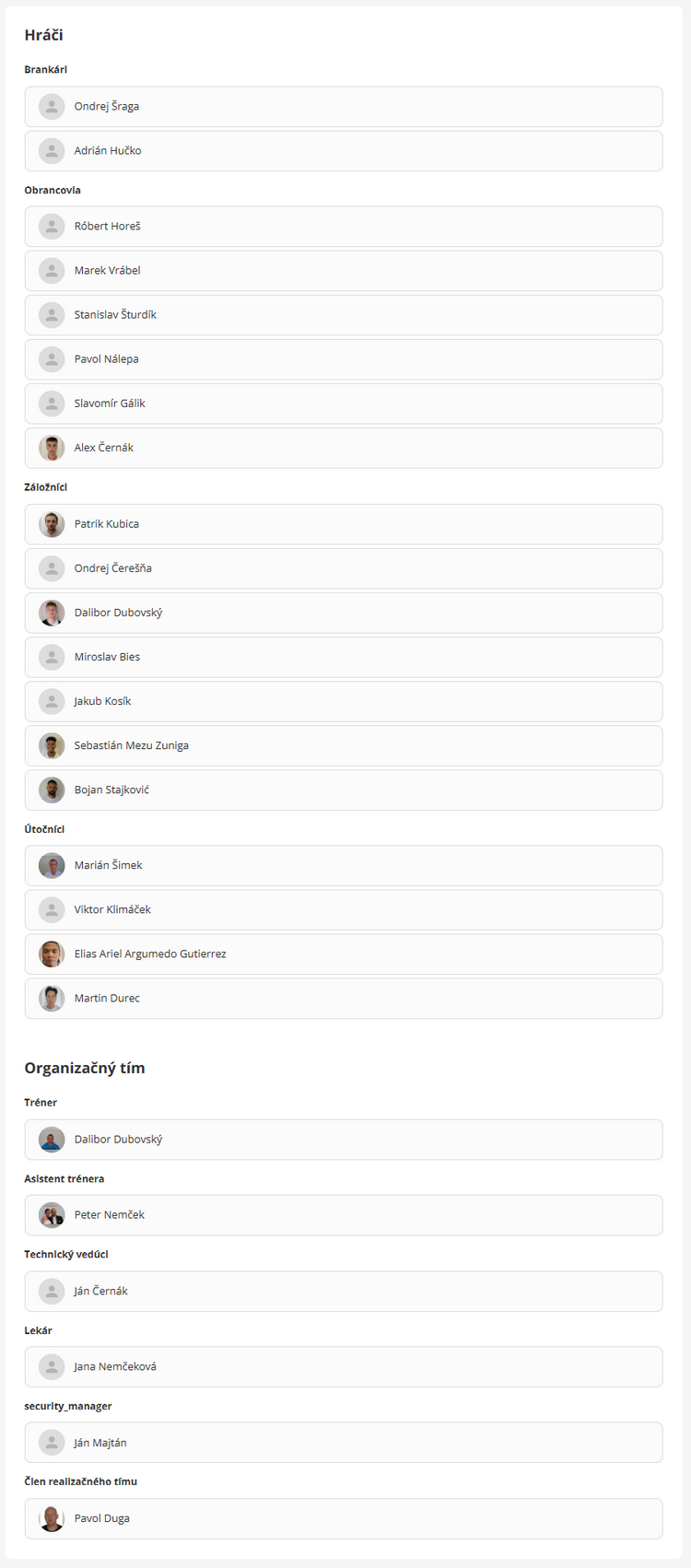Screen dimensions: 691x1568
Task: Click Ondrej Šraga's placeholder avatar icon
Action: [52, 107]
